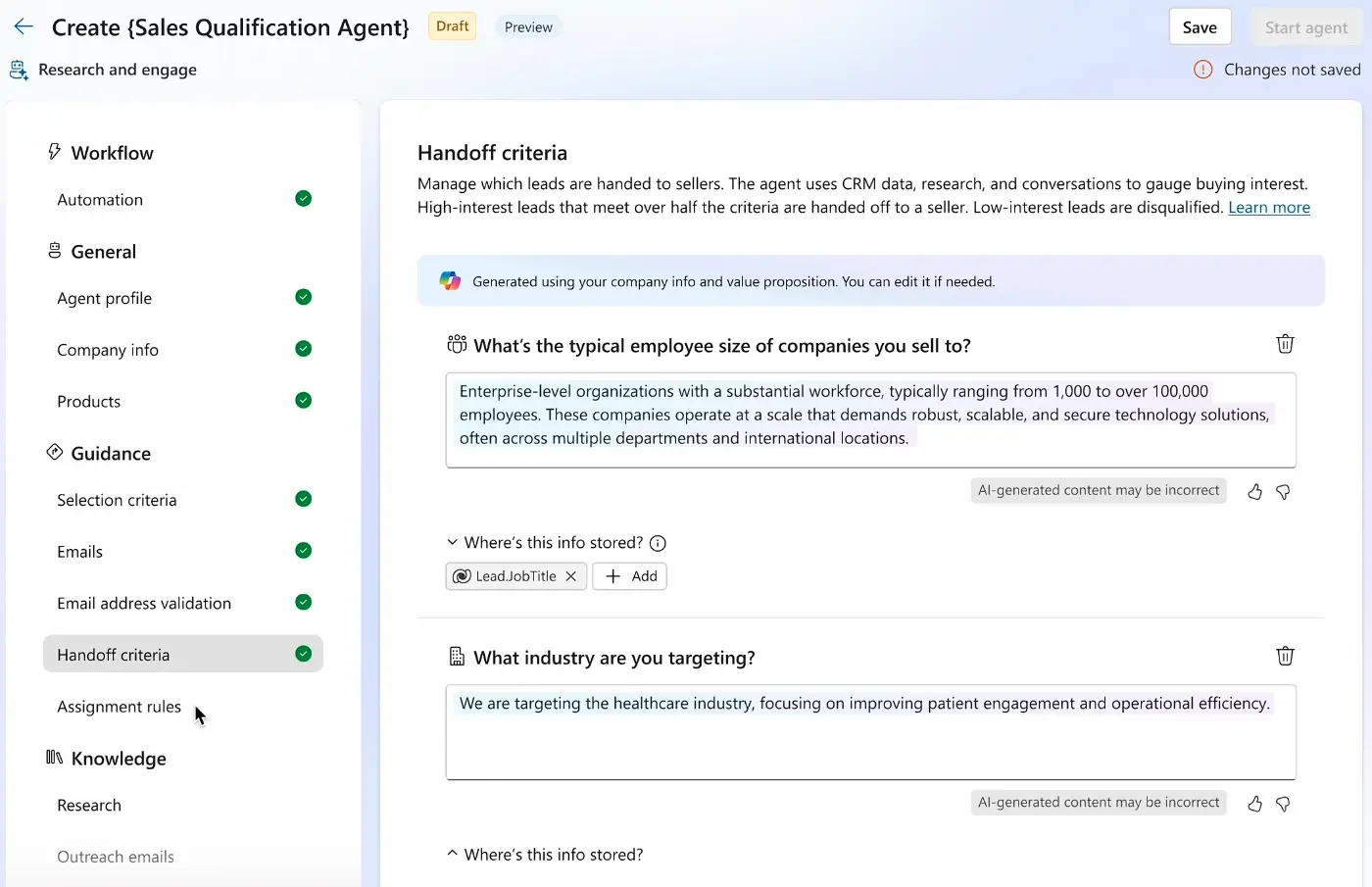
Task: Edit the industry targeting text box
Action: click(x=871, y=732)
